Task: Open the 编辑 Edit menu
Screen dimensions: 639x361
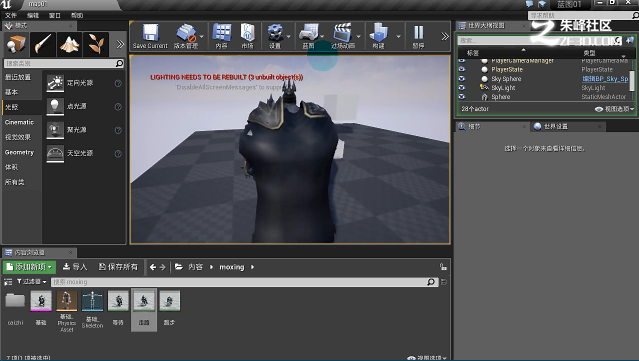Action: point(33,15)
